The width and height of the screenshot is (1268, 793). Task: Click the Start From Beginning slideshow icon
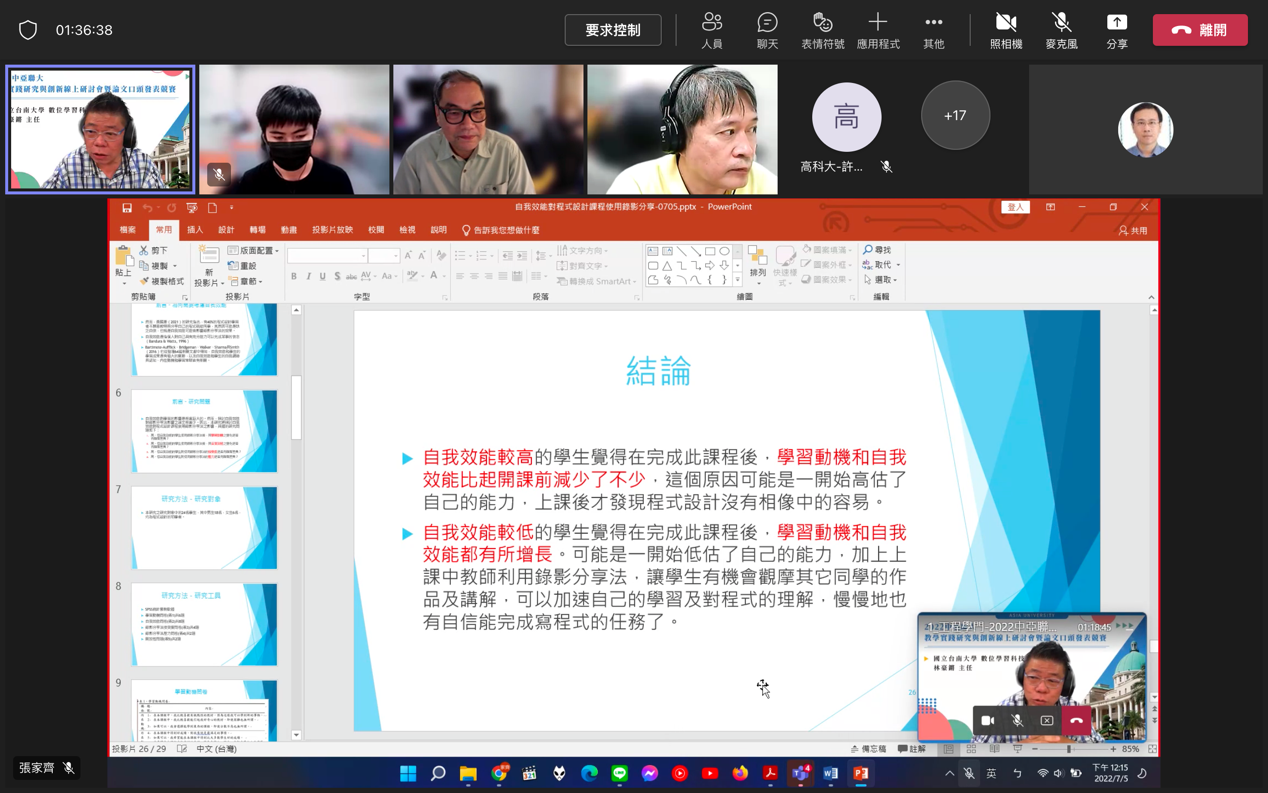(192, 208)
